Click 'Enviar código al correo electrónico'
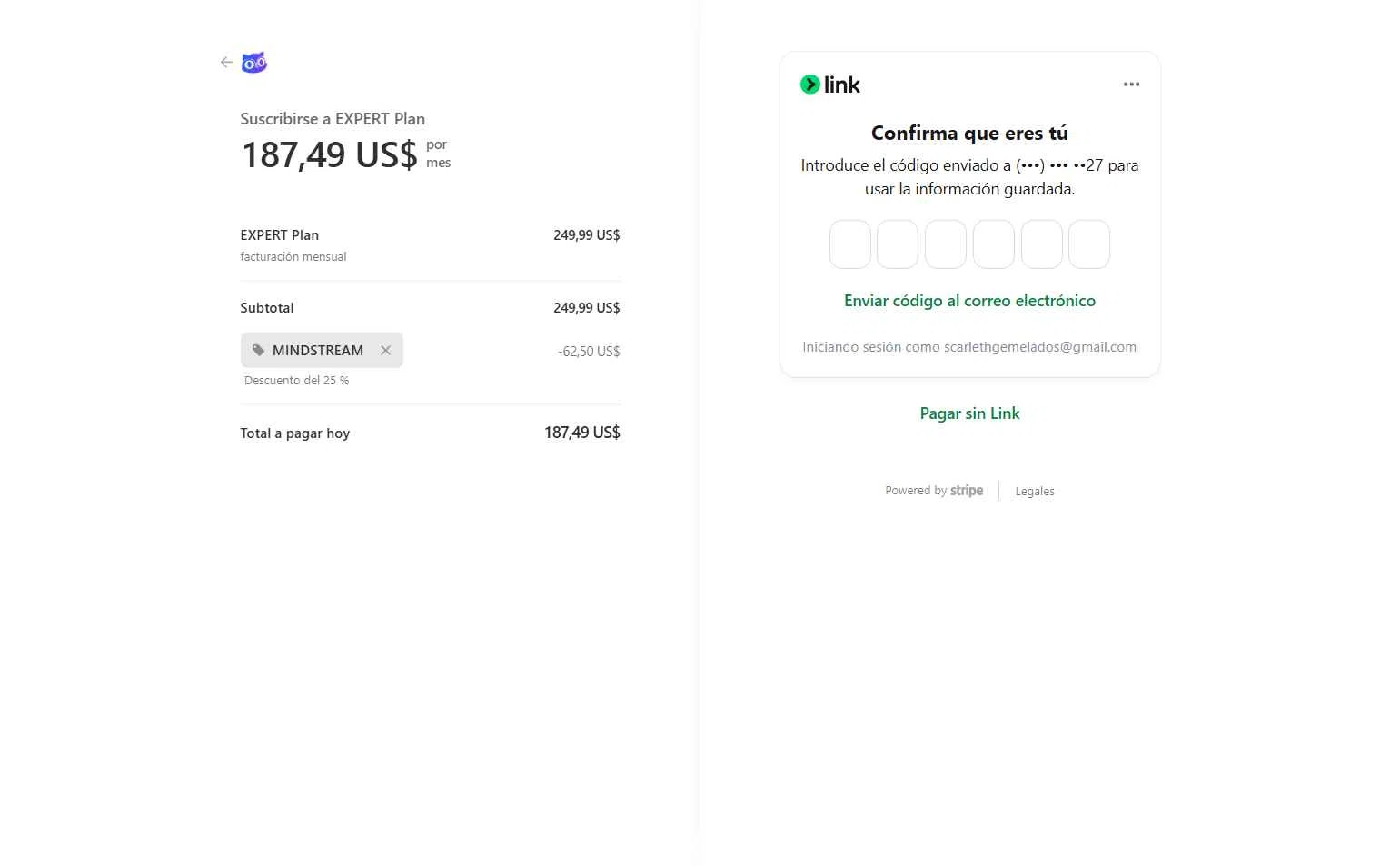 969,301
